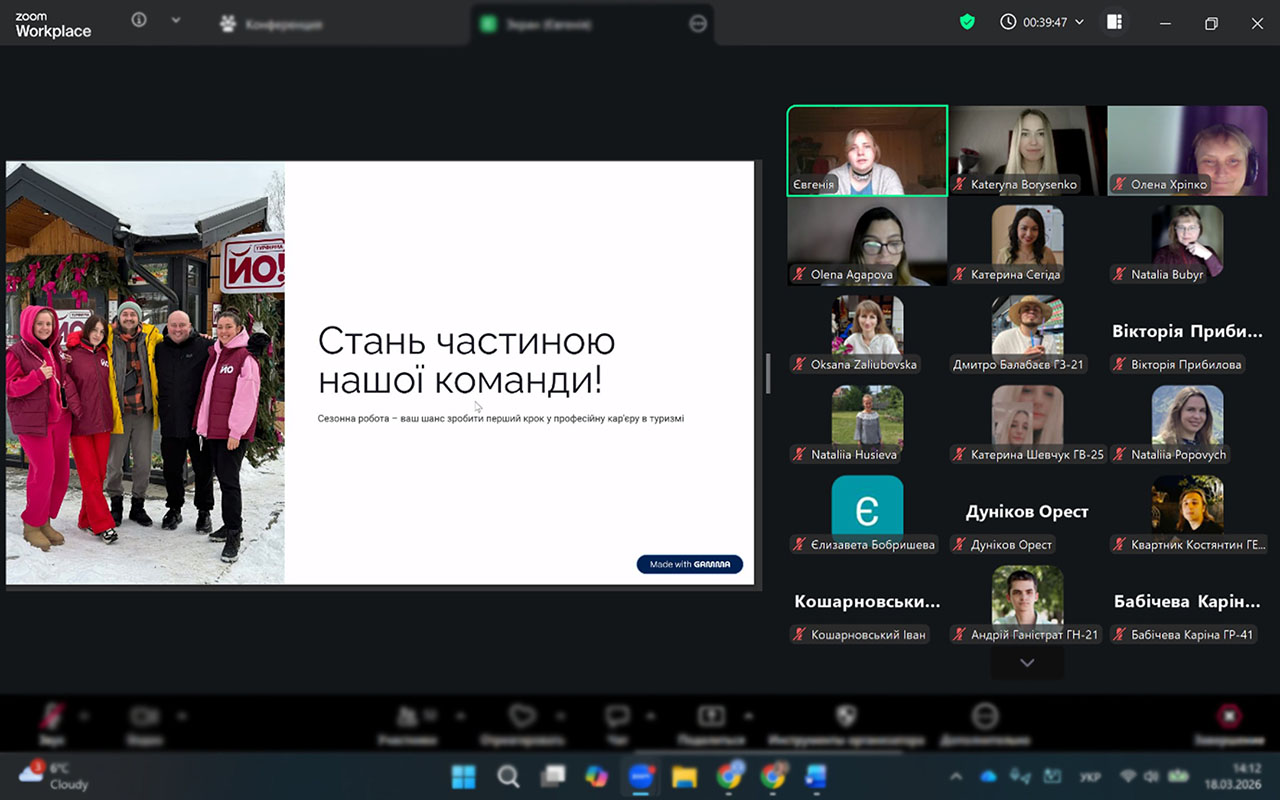Open the meeting info icon

point(139,20)
